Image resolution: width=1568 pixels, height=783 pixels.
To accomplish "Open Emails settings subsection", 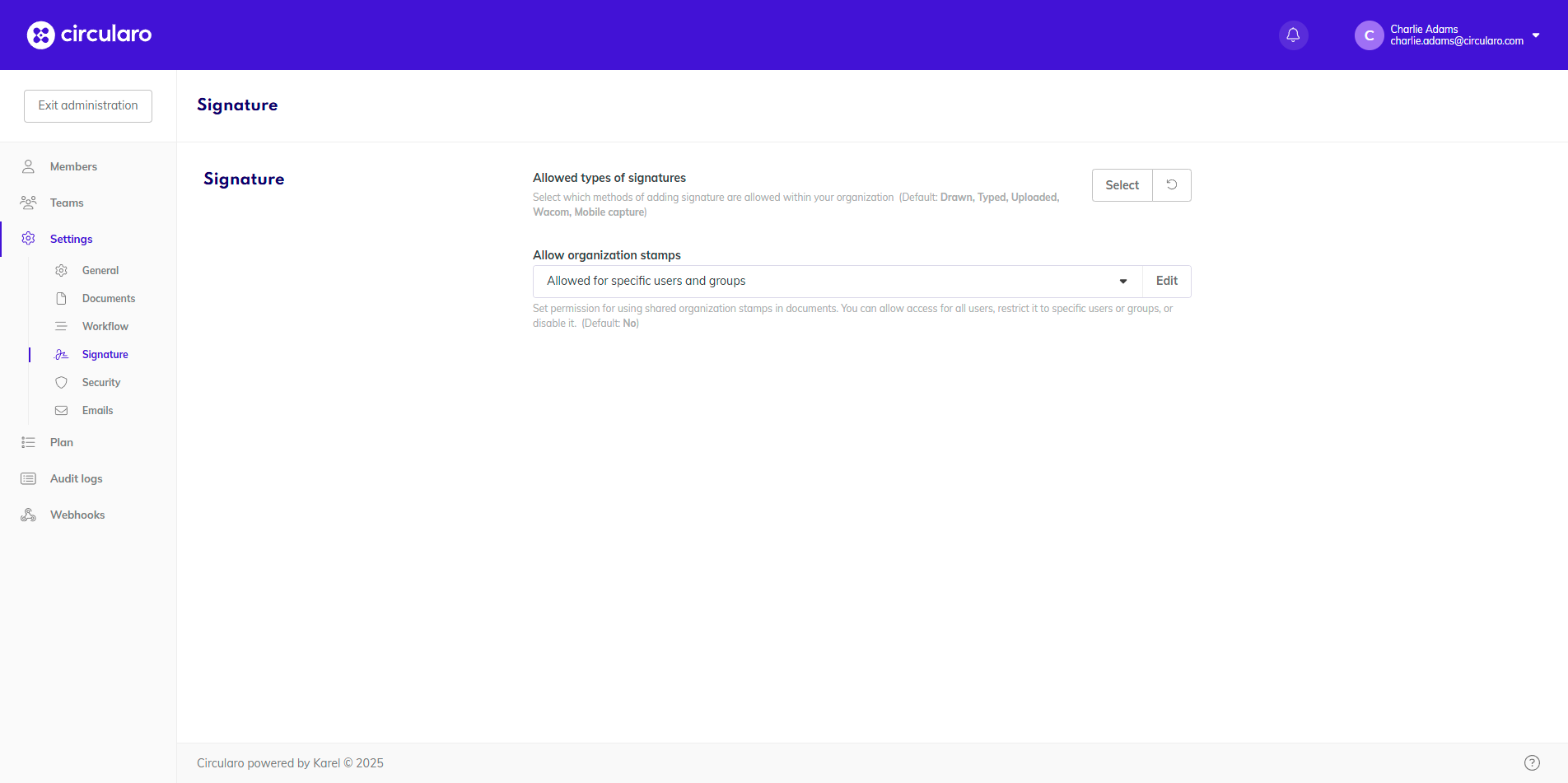I will click(x=97, y=410).
